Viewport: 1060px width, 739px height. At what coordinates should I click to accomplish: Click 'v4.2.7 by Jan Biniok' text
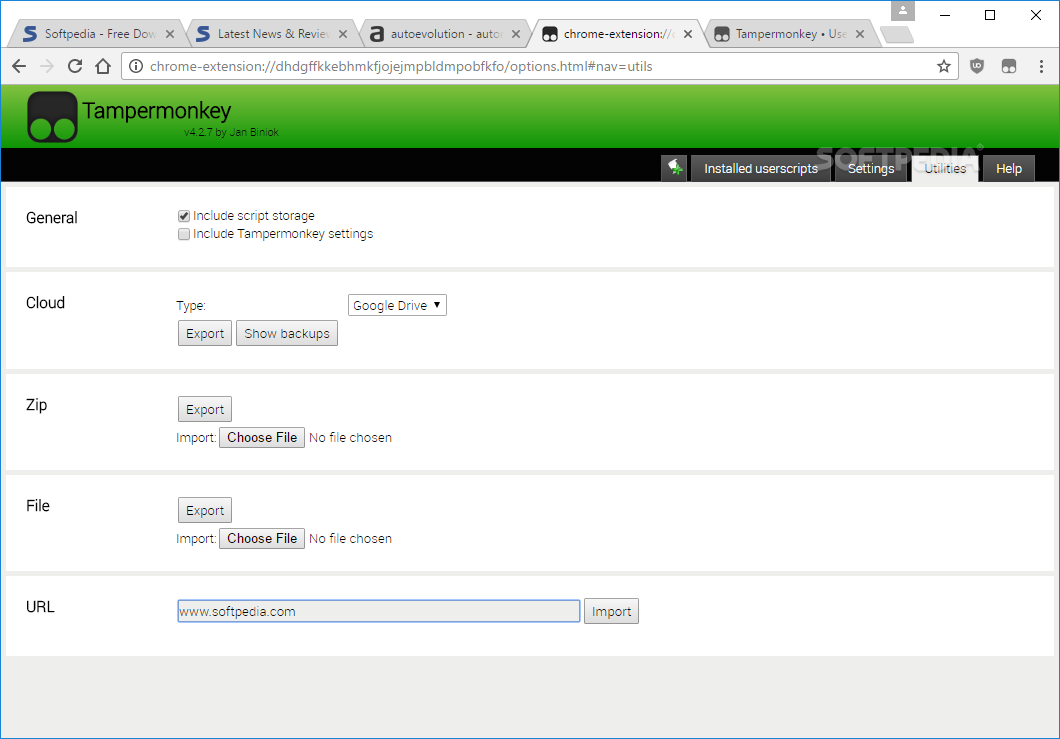point(231,133)
